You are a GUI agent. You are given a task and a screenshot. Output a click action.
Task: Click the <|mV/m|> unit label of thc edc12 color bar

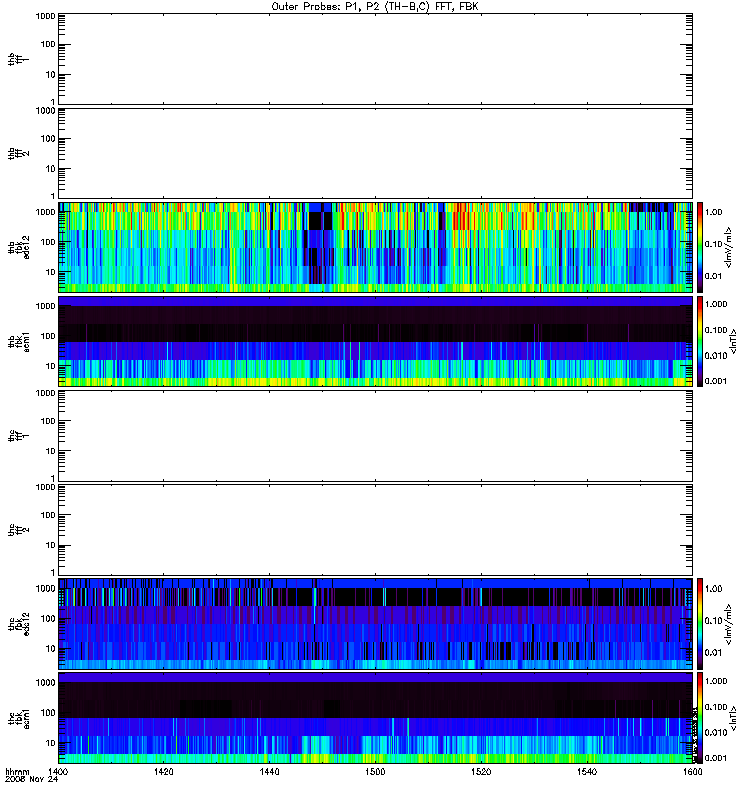tap(729, 624)
